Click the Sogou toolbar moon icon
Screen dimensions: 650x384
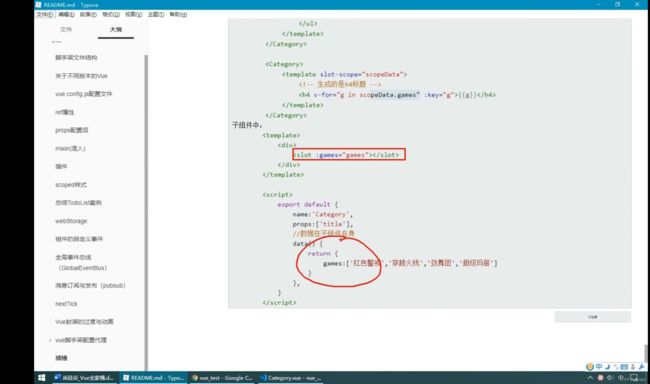coord(608,367)
